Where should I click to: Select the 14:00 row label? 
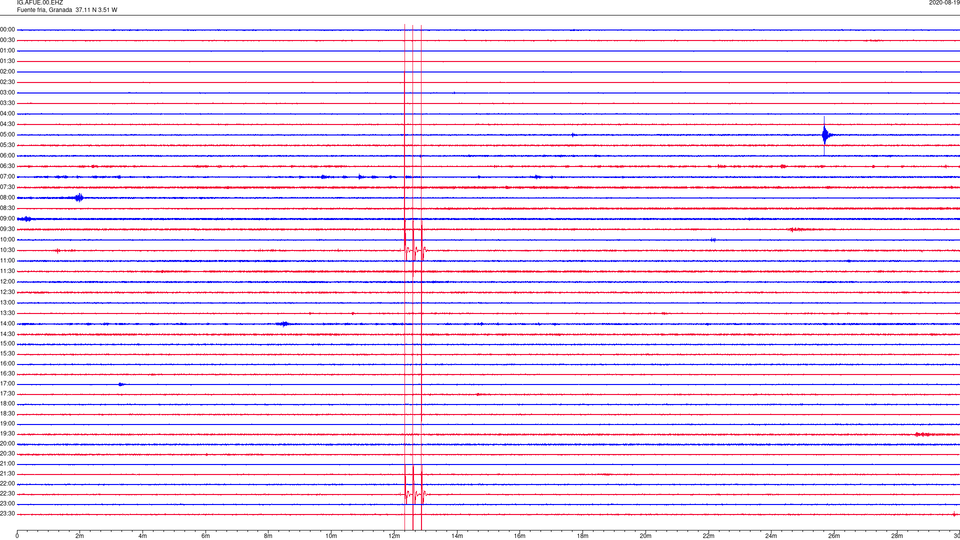tap(7, 324)
